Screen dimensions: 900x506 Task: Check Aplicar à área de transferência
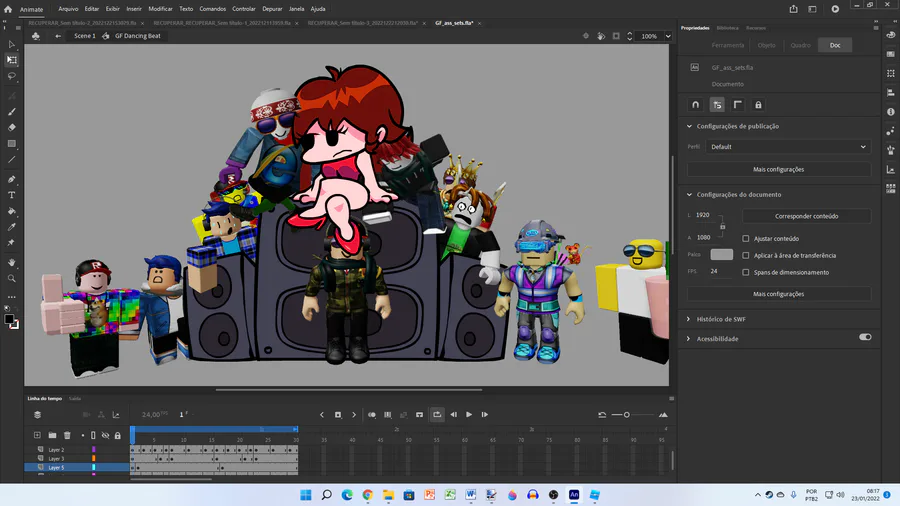(x=746, y=255)
